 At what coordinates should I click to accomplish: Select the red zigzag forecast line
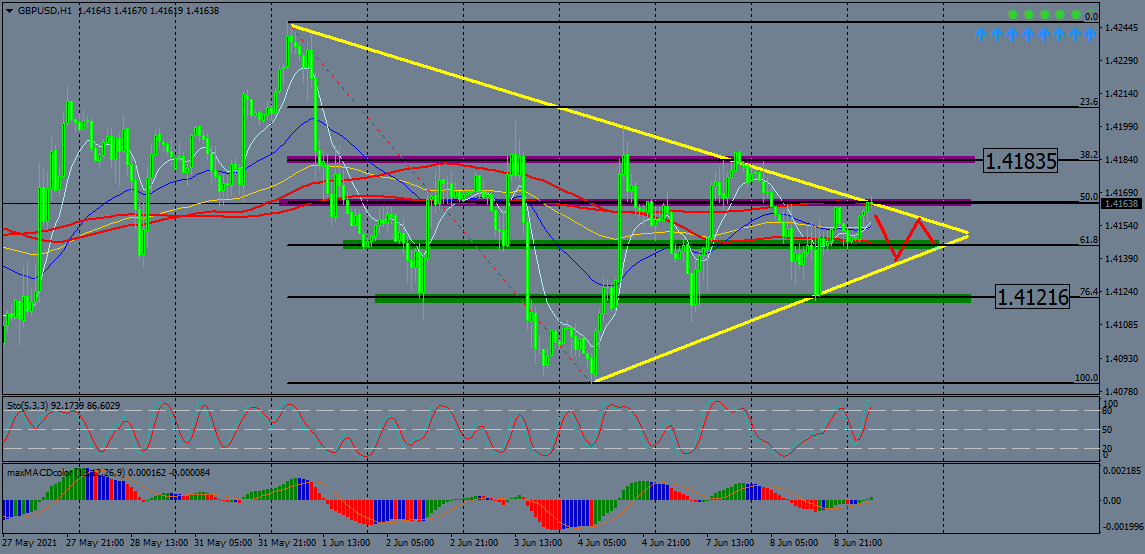click(x=906, y=237)
